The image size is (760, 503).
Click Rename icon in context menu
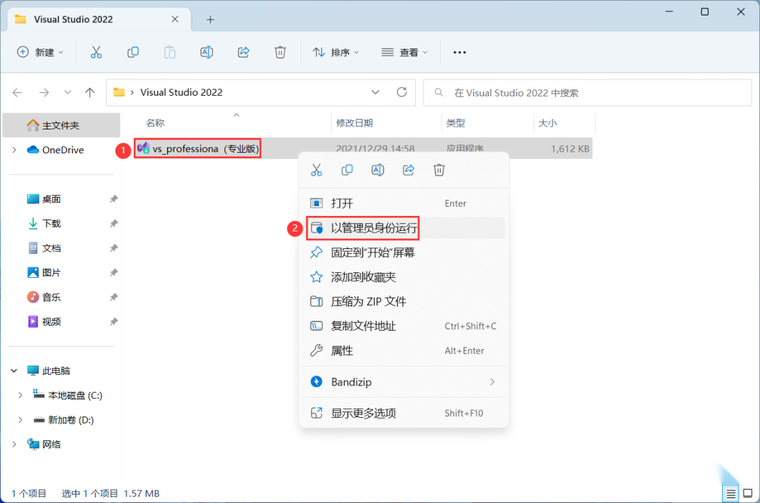(378, 170)
